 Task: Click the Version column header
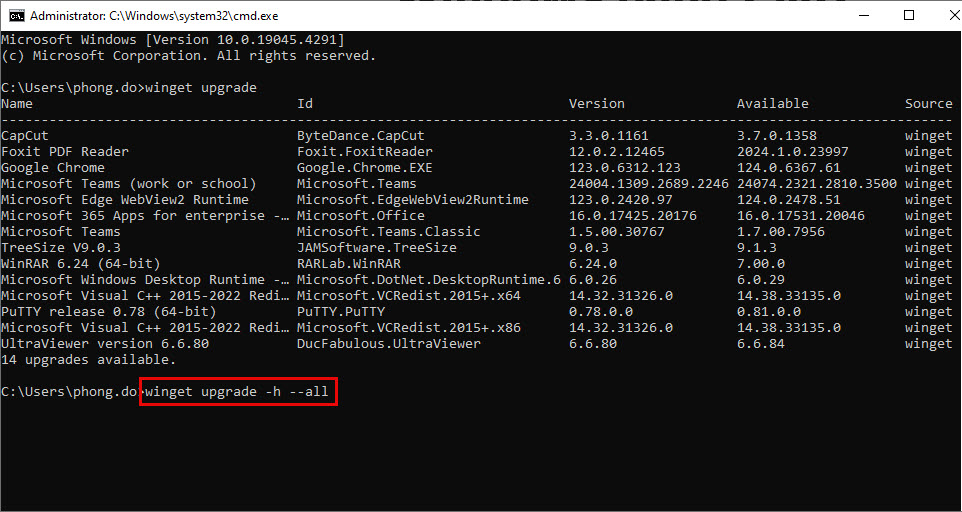(x=597, y=104)
